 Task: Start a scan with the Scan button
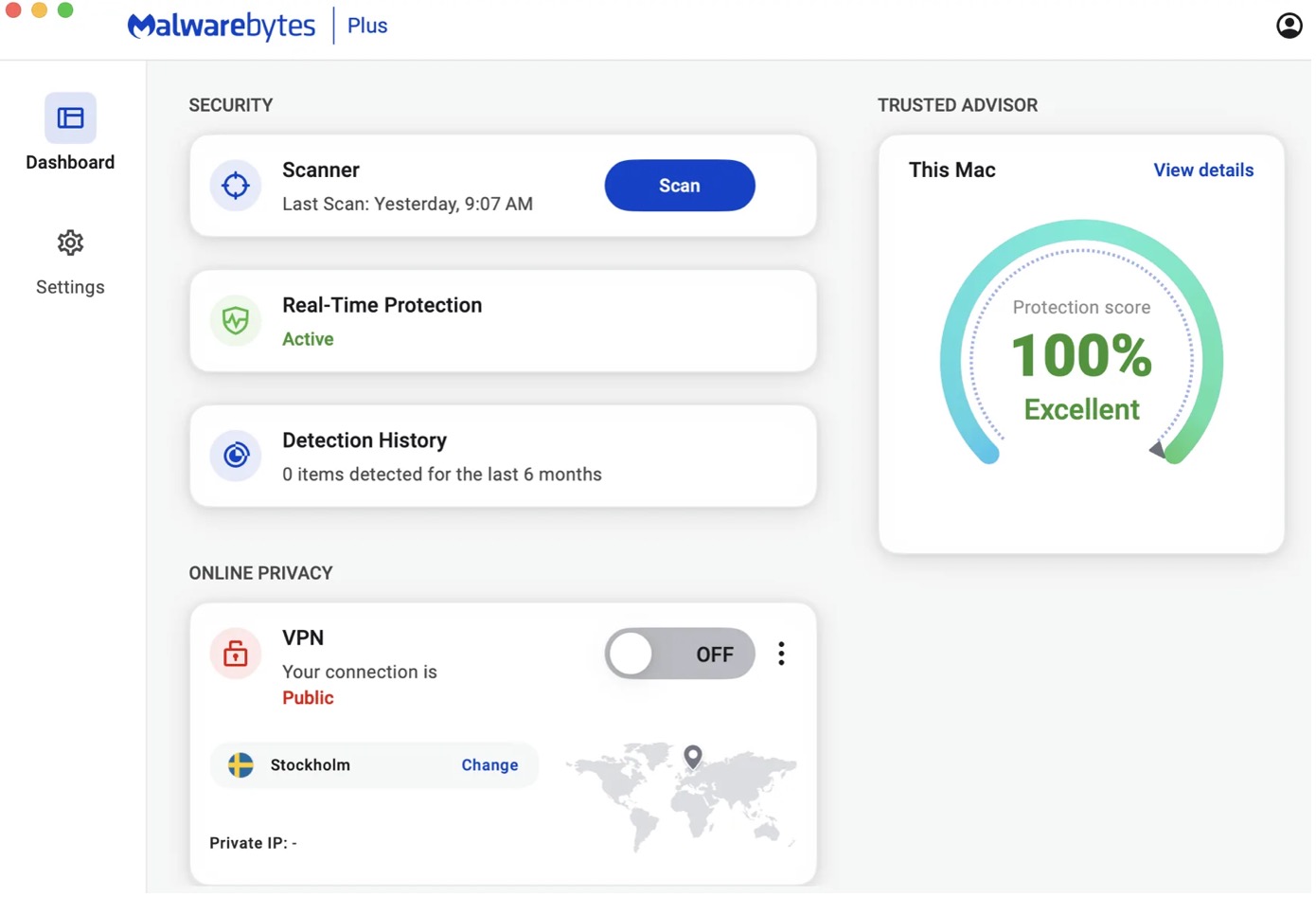(679, 186)
